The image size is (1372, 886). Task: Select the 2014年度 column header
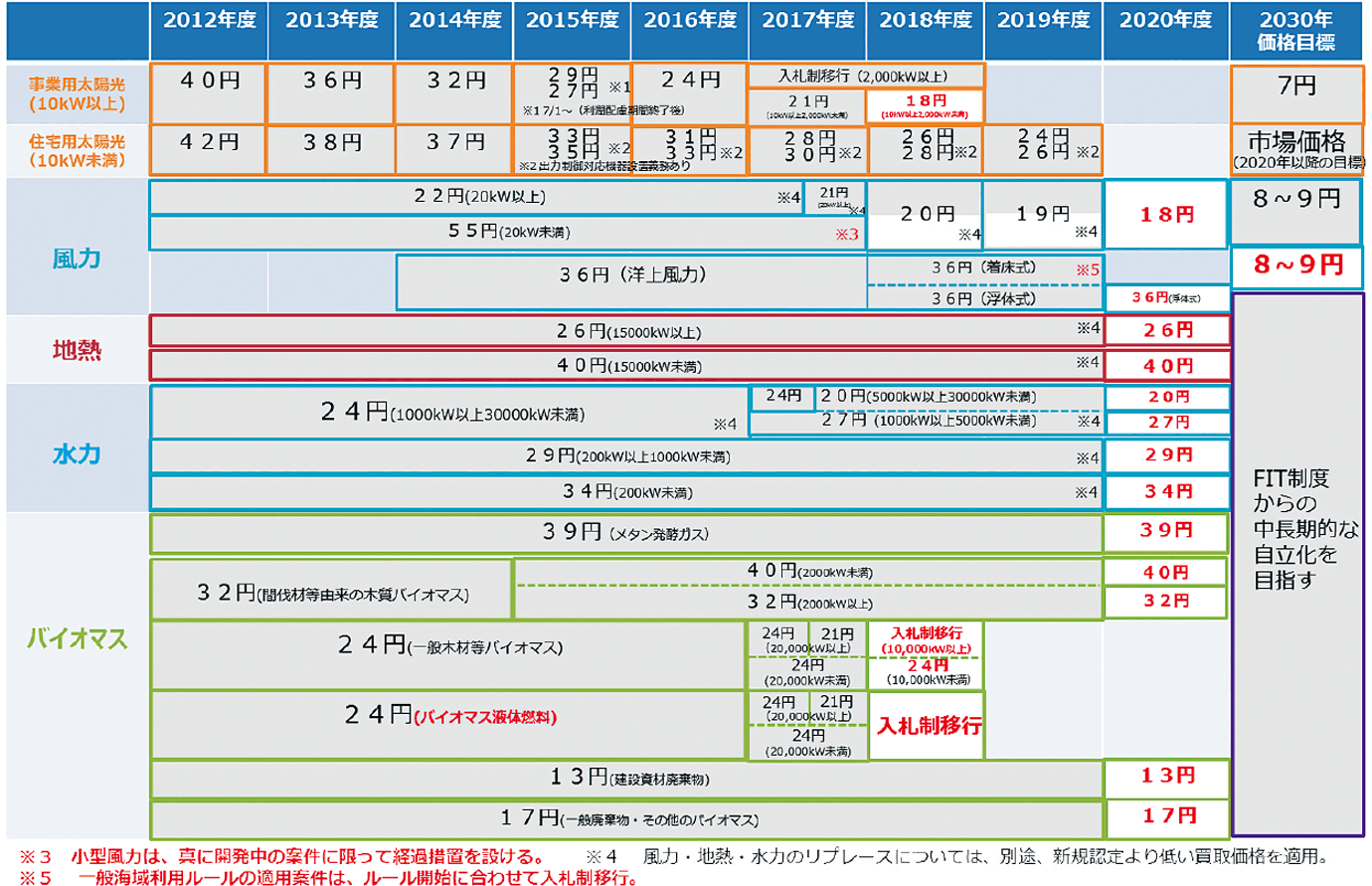[454, 32]
